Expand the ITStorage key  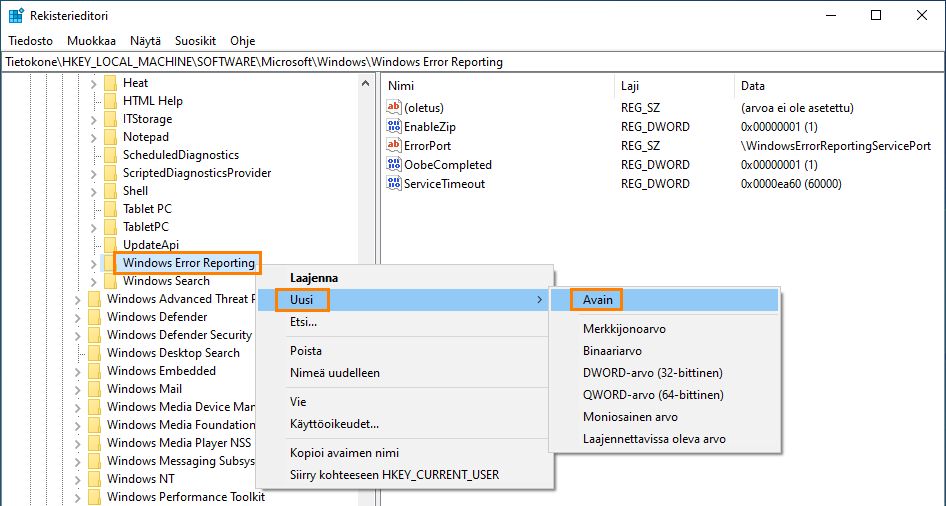(94, 119)
